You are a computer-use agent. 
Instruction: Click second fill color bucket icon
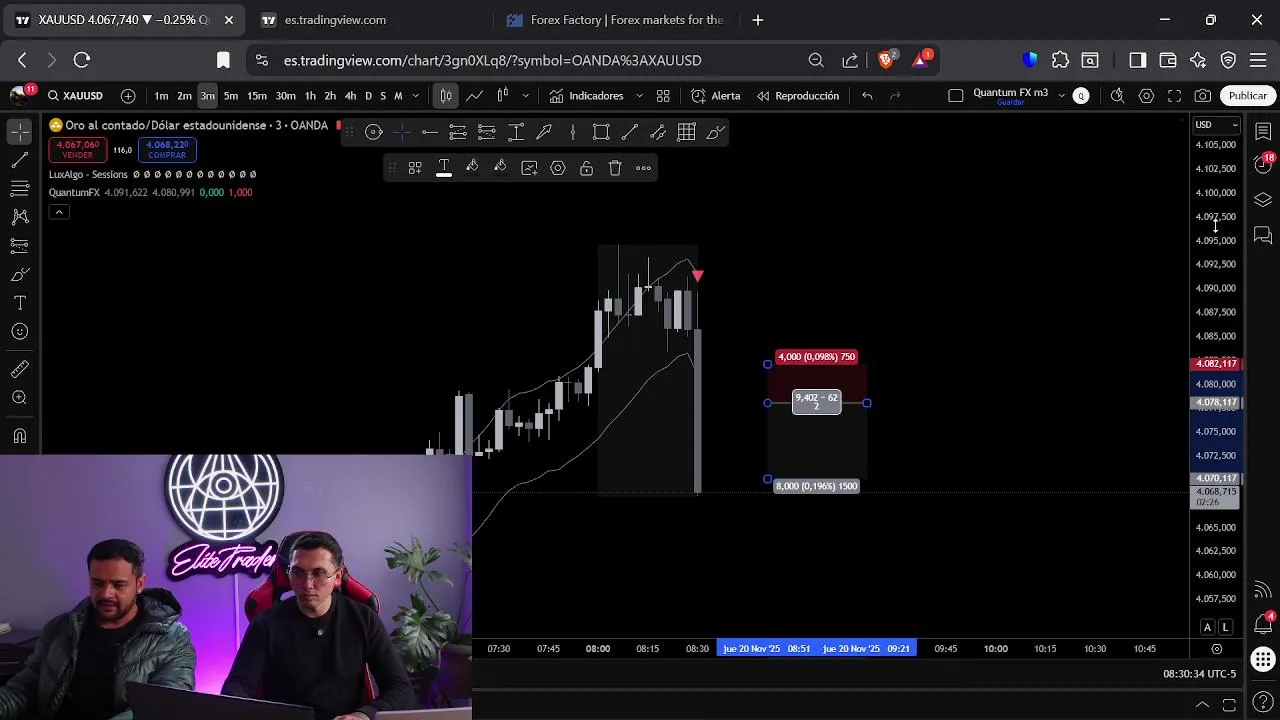[500, 168]
